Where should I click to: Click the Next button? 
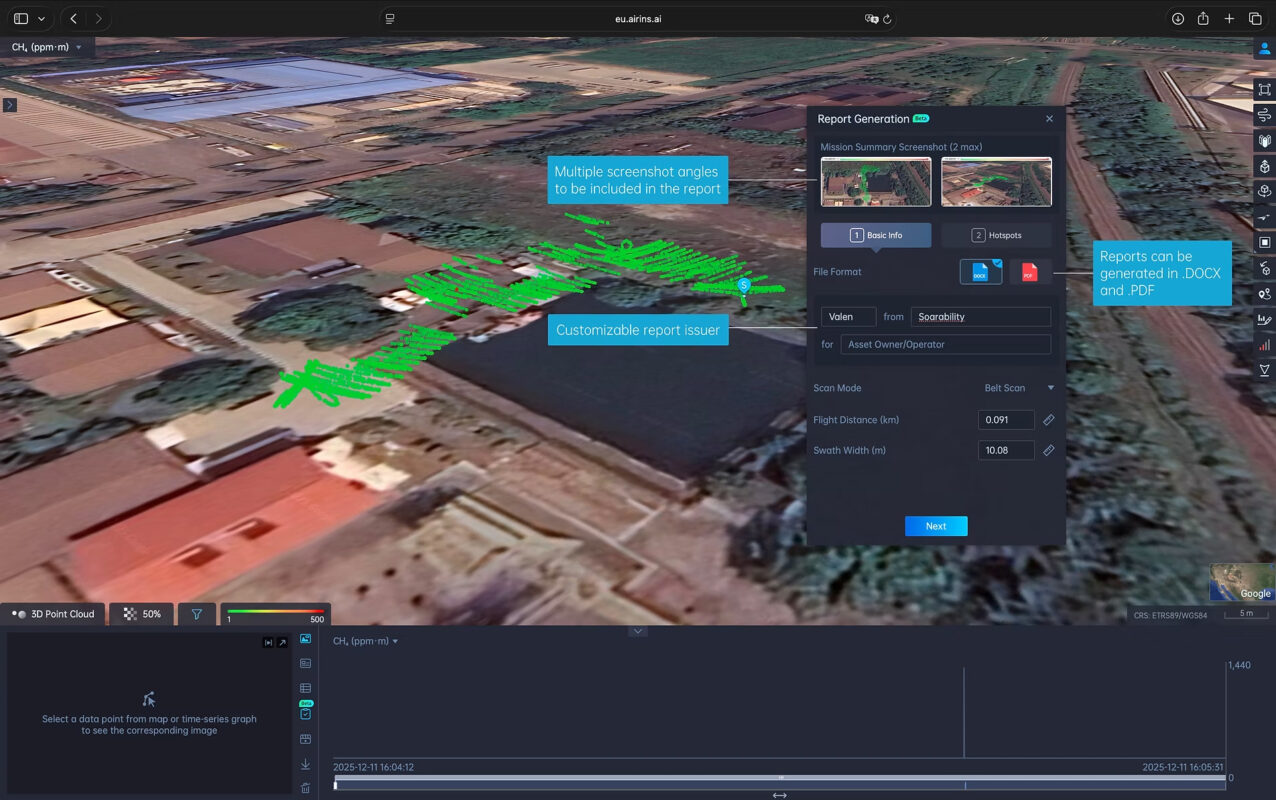coord(936,526)
